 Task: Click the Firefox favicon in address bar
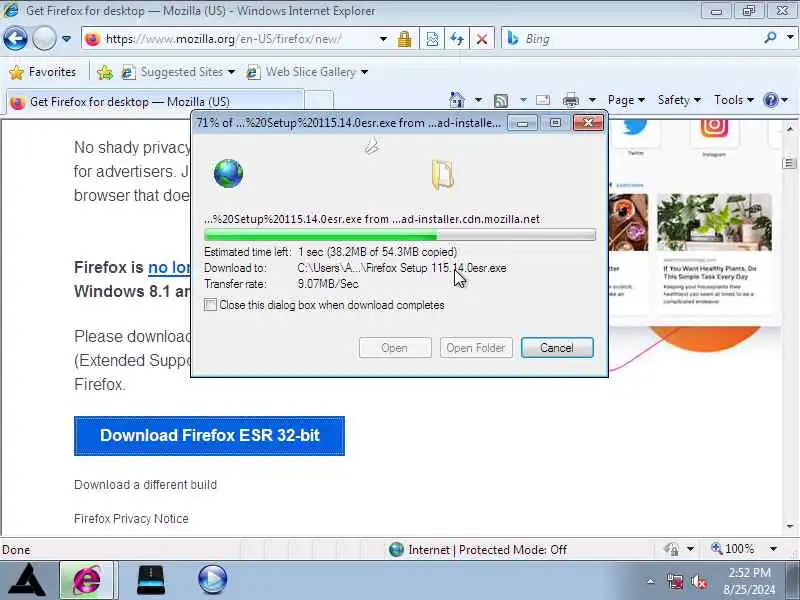[92, 39]
